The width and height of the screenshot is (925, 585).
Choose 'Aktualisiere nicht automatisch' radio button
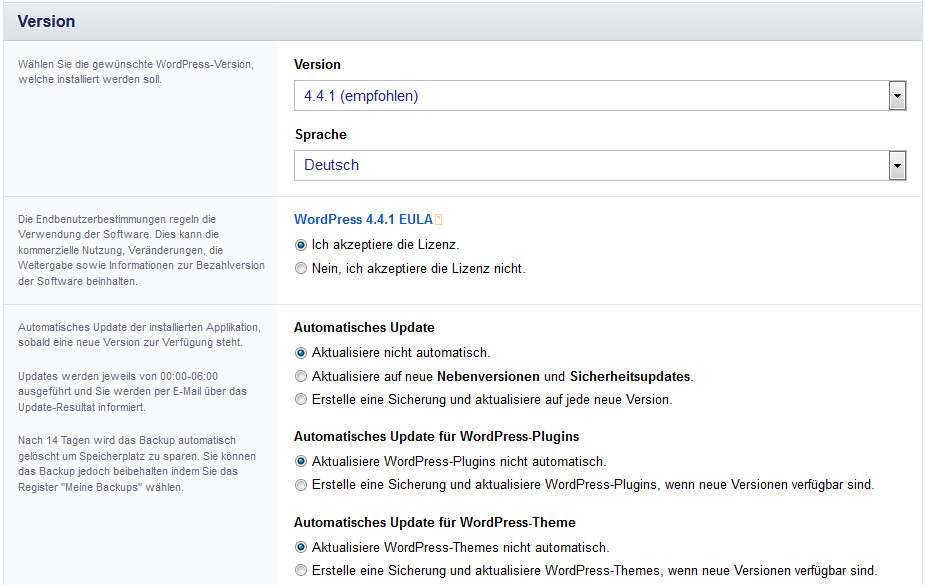(x=301, y=353)
